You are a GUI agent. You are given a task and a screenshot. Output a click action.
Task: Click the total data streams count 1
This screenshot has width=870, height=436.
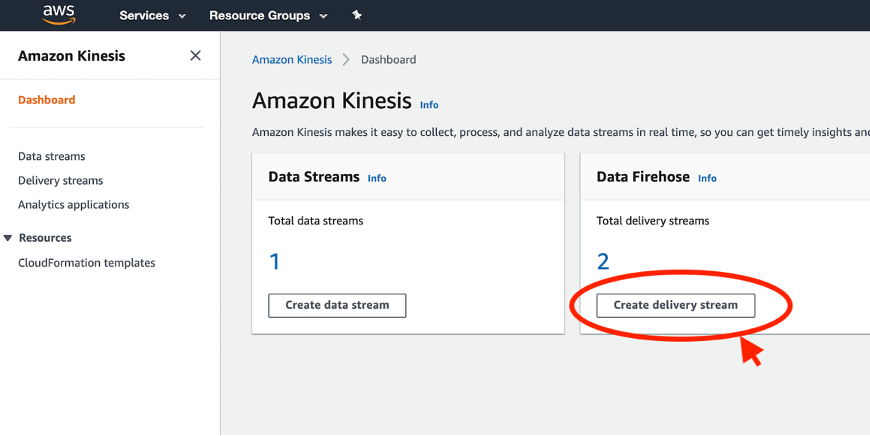click(275, 262)
